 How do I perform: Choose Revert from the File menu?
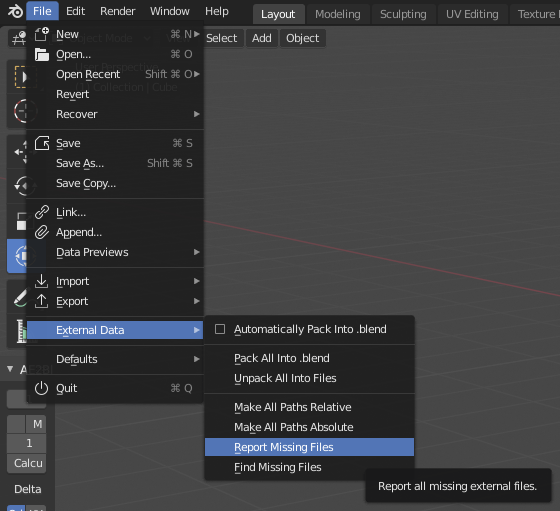coord(115,94)
